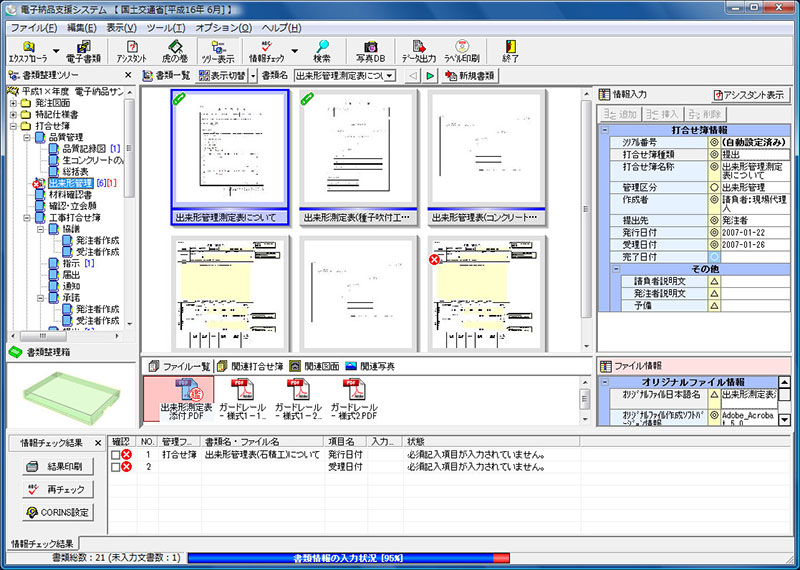This screenshot has height=570, width=800.
Task: Close the 書類整理ツリー panel
Action: tap(128, 75)
